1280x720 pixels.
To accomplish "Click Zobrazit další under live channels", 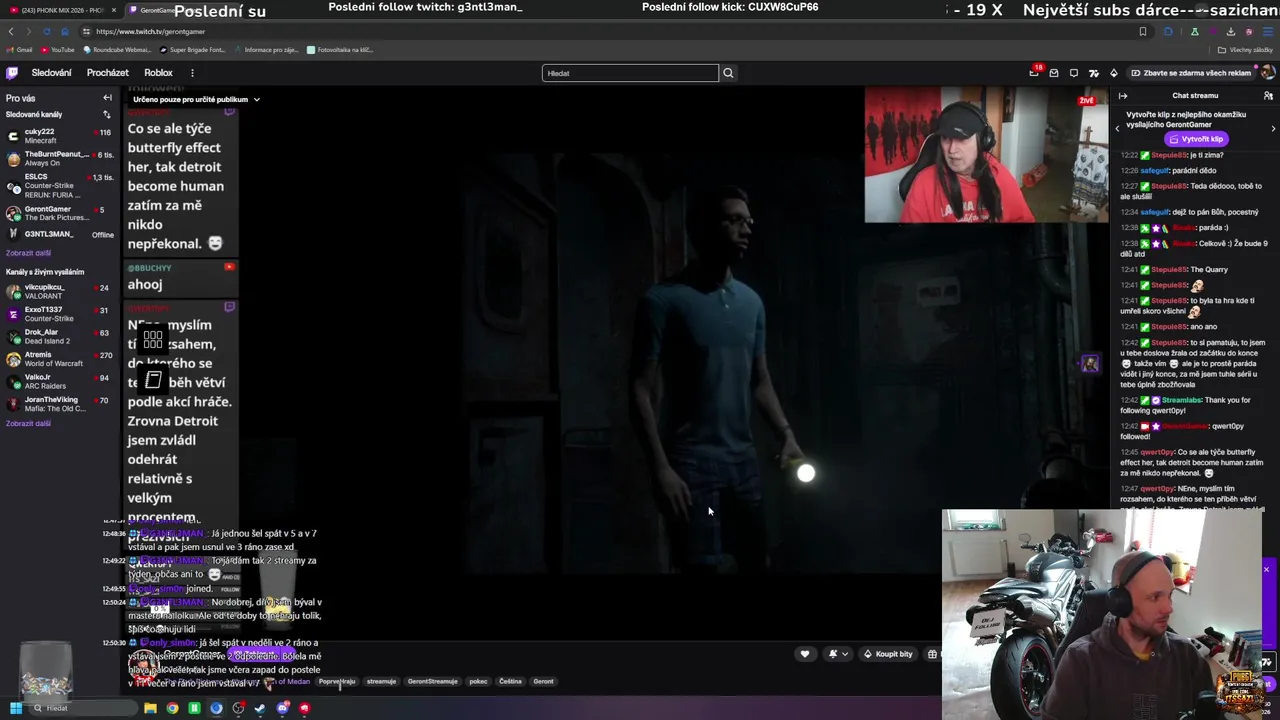I will (x=28, y=423).
